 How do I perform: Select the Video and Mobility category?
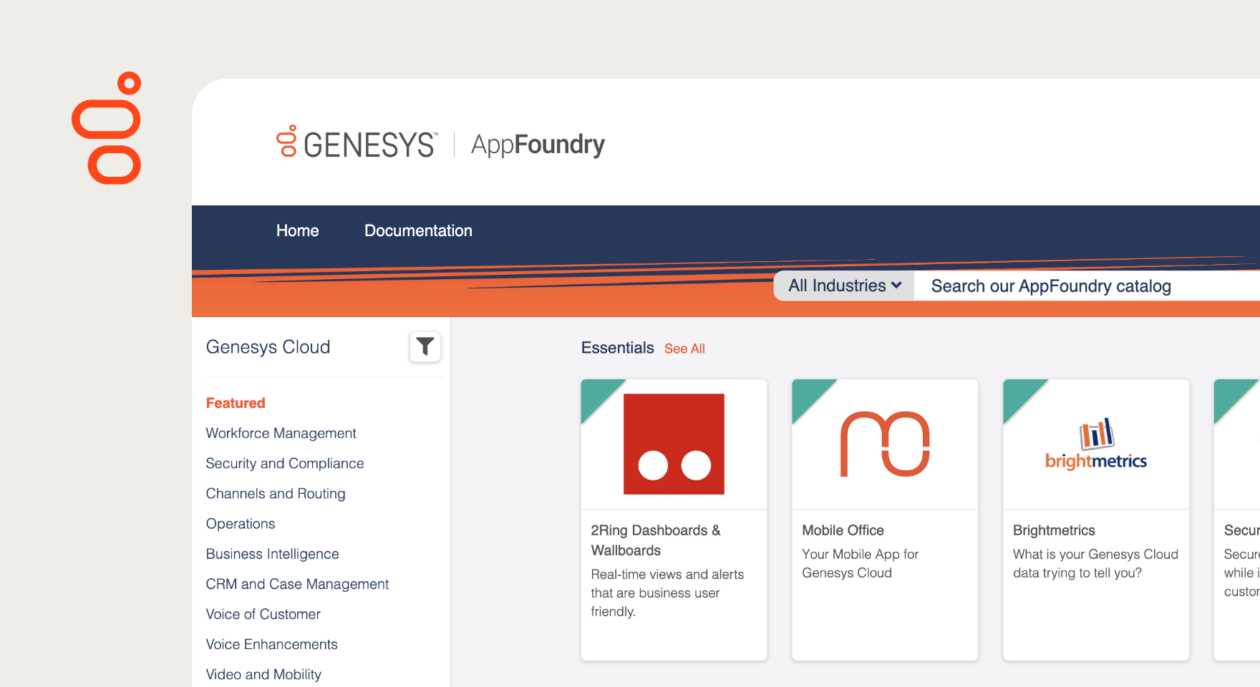(x=264, y=674)
